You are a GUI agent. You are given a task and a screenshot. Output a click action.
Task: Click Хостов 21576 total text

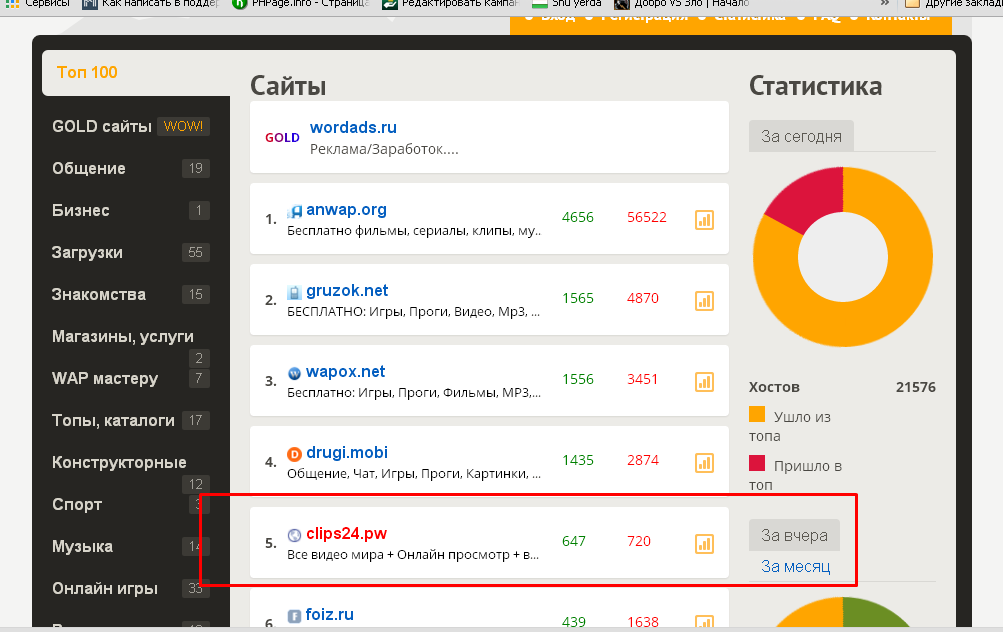click(x=842, y=387)
